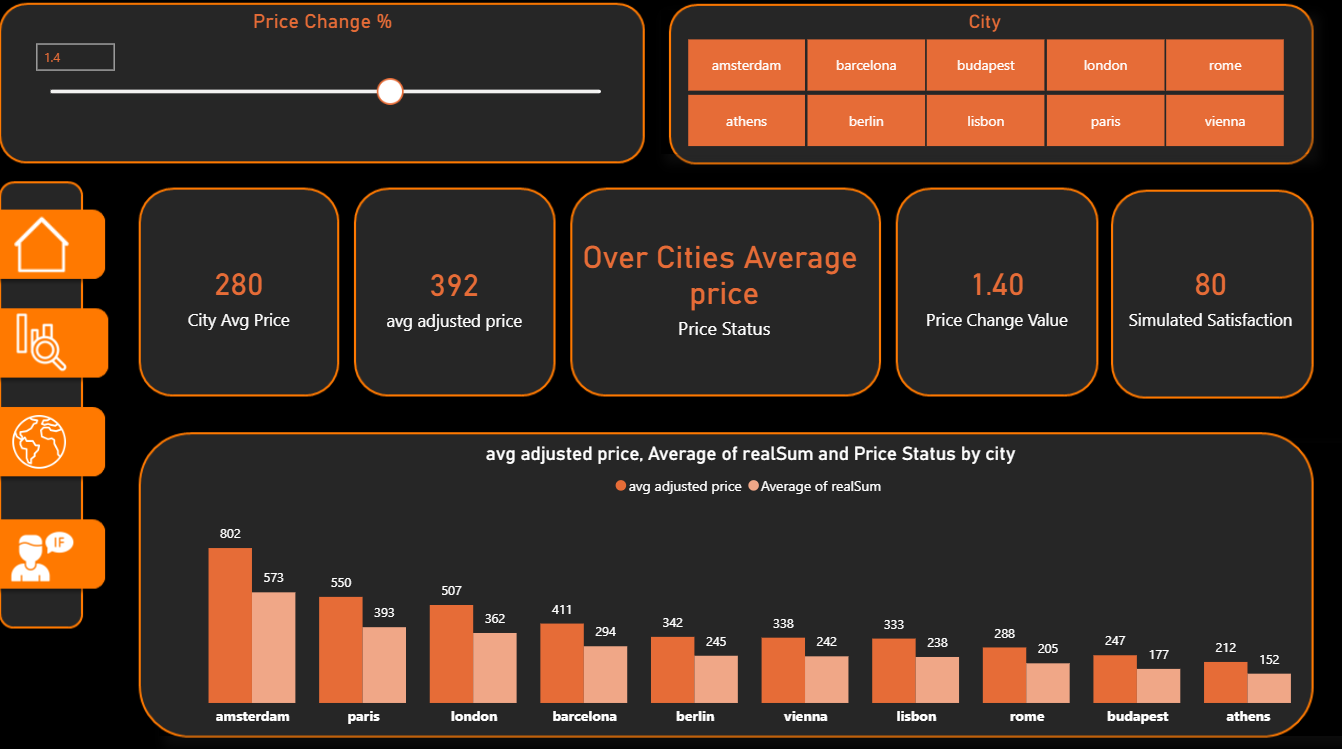
Task: Click the avg adjusted price legend item
Action: (679, 486)
